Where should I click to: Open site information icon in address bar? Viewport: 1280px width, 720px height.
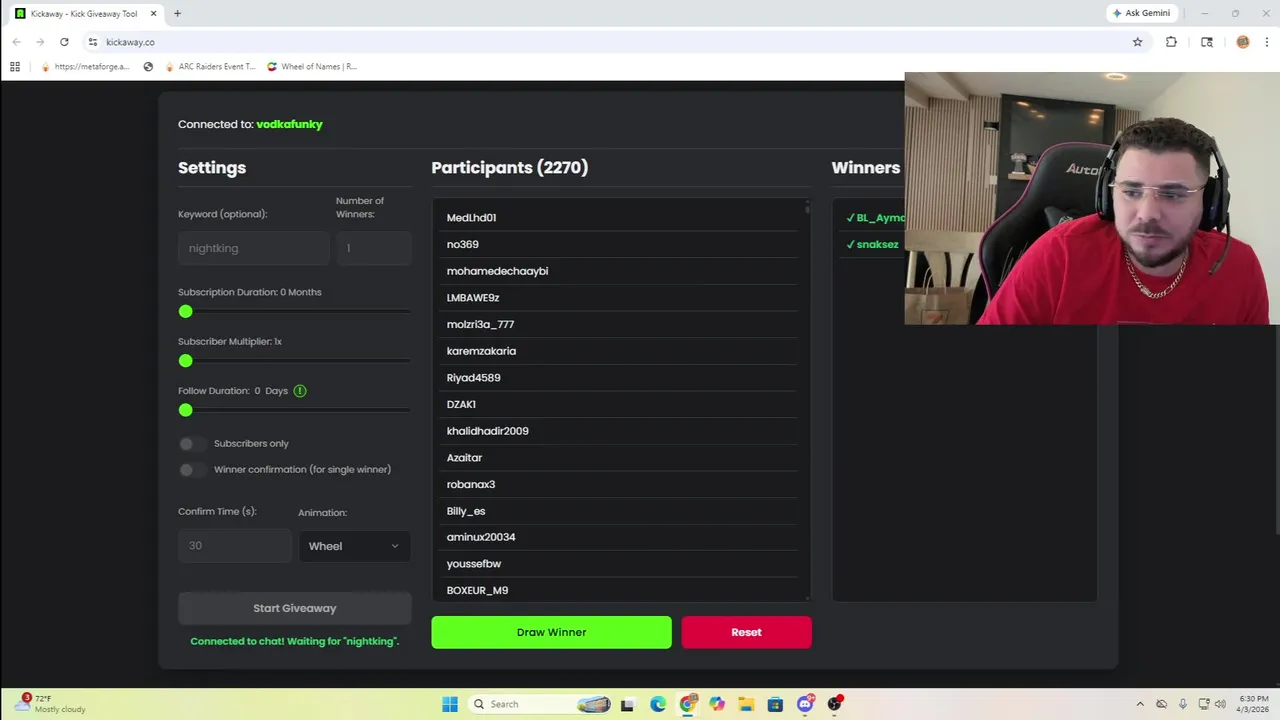click(x=92, y=42)
